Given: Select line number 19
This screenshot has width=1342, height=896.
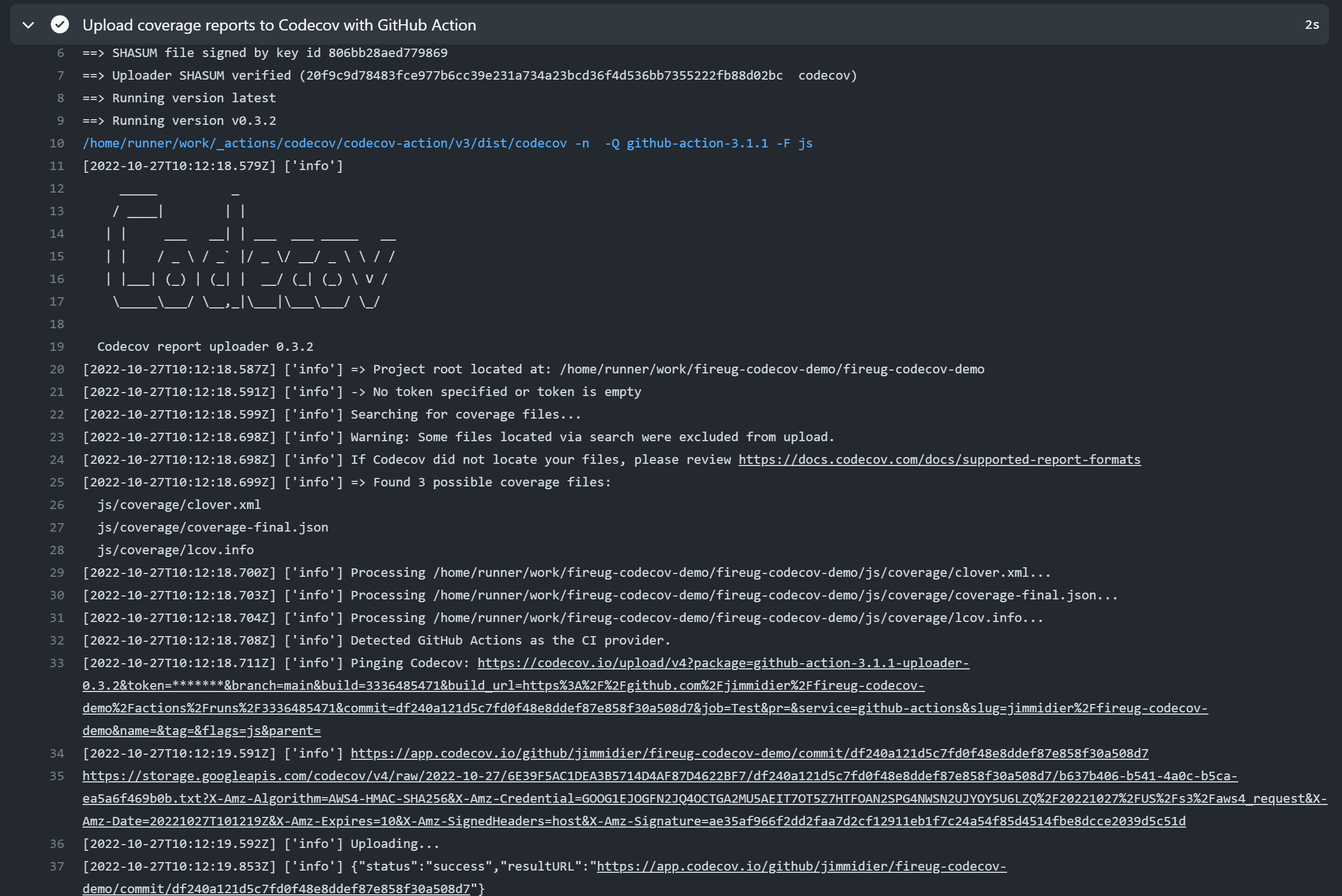Looking at the screenshot, I should tap(56, 346).
